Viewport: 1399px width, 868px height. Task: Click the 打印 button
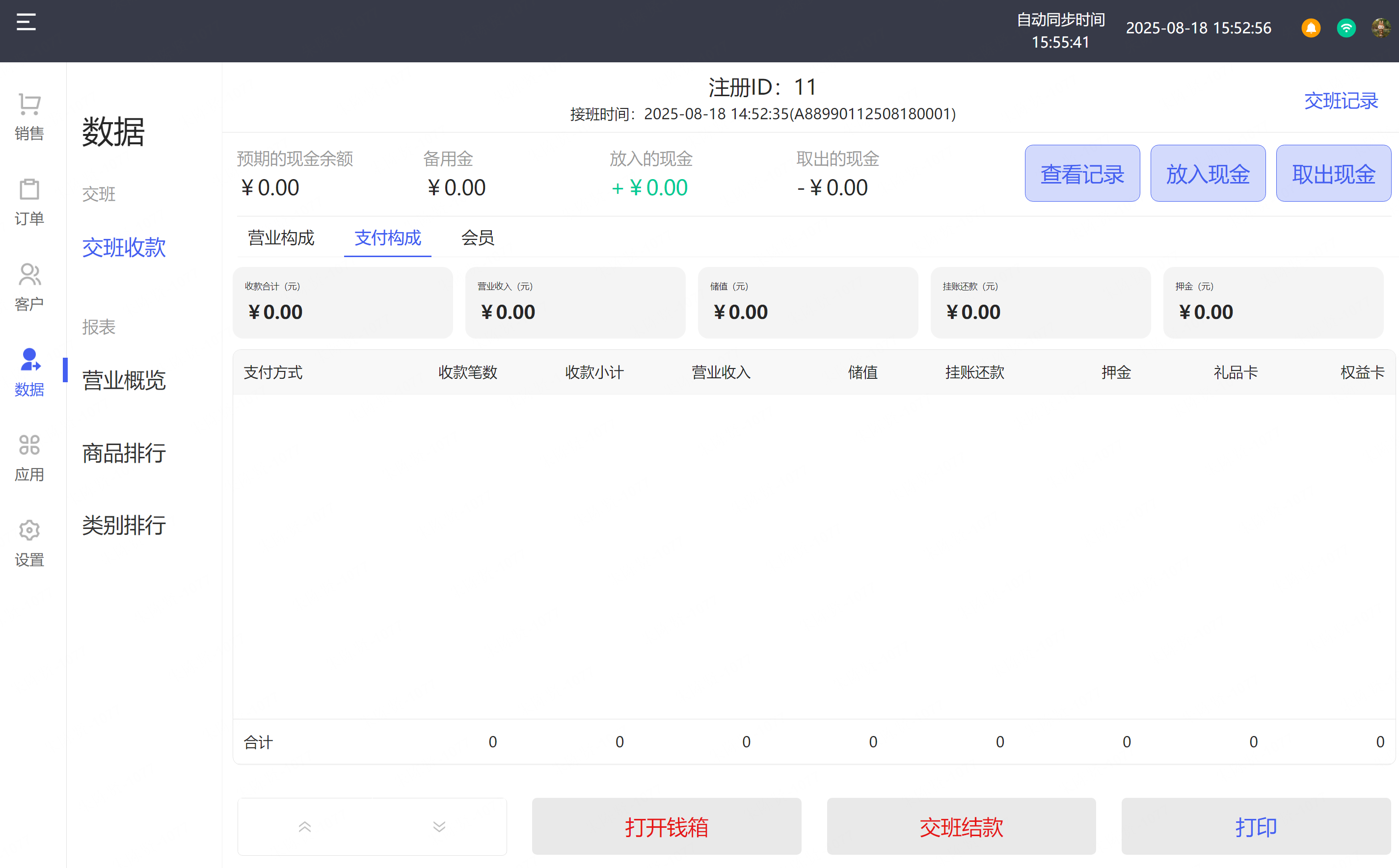tap(1256, 827)
